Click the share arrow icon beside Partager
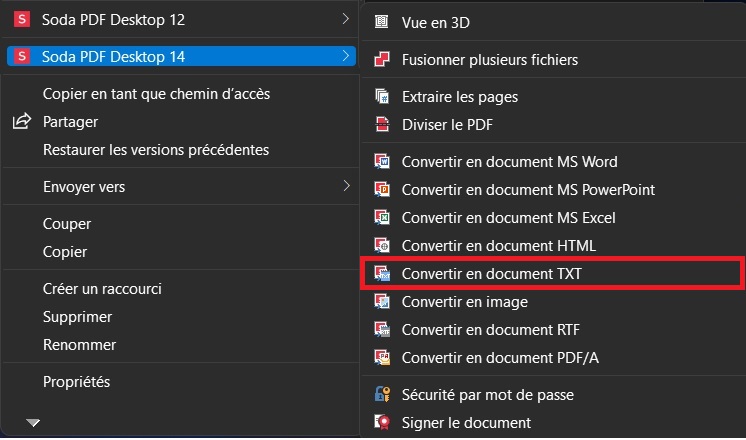The height and width of the screenshot is (440, 746). [22, 121]
